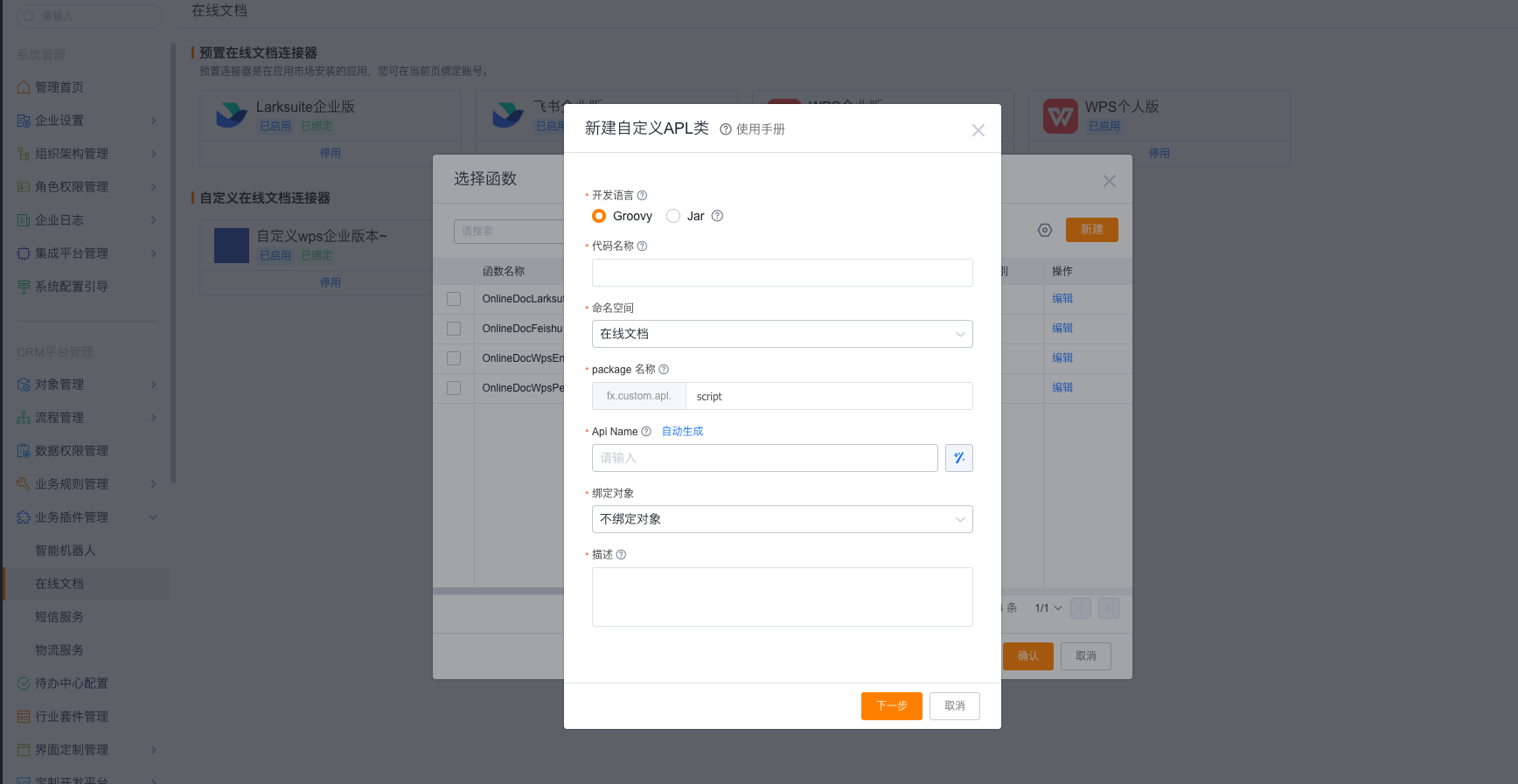Click the help icon beside 代码名称
1518x784 pixels.
(x=642, y=246)
